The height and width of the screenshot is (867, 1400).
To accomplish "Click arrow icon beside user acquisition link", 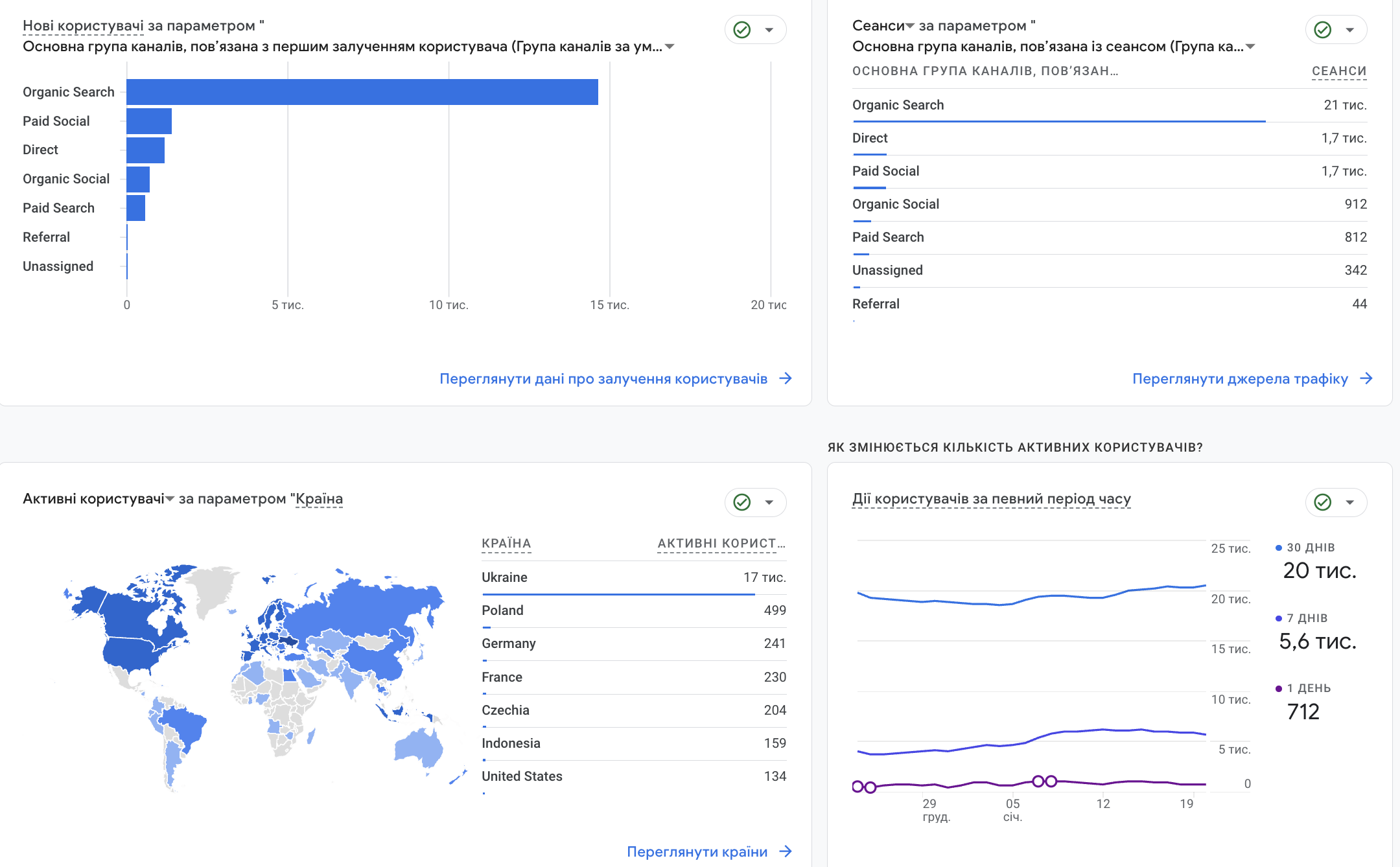I will [786, 378].
